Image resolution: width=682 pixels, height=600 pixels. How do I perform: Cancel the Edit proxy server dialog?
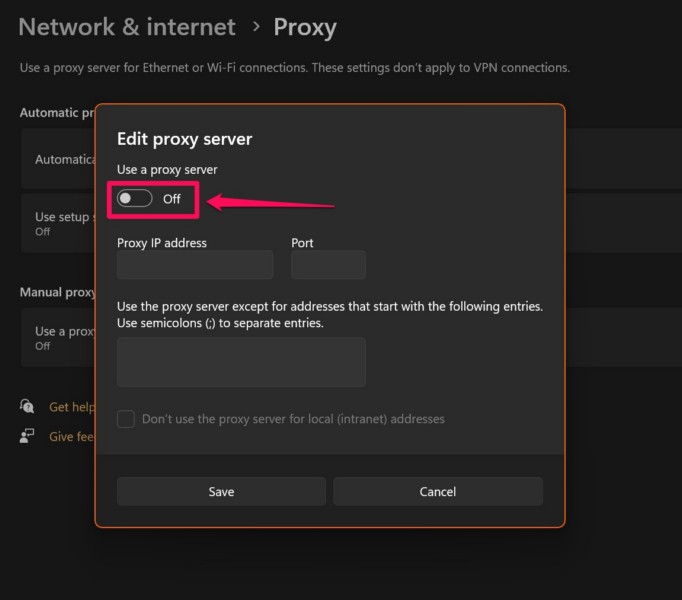(438, 491)
